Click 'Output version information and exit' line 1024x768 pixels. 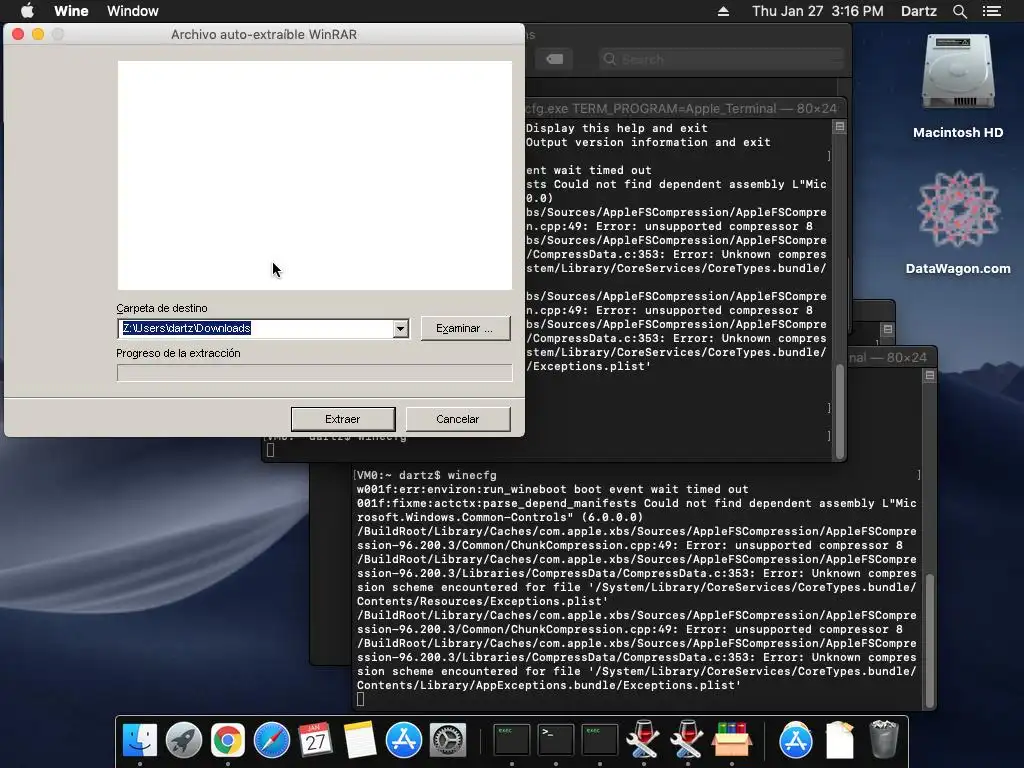click(648, 142)
